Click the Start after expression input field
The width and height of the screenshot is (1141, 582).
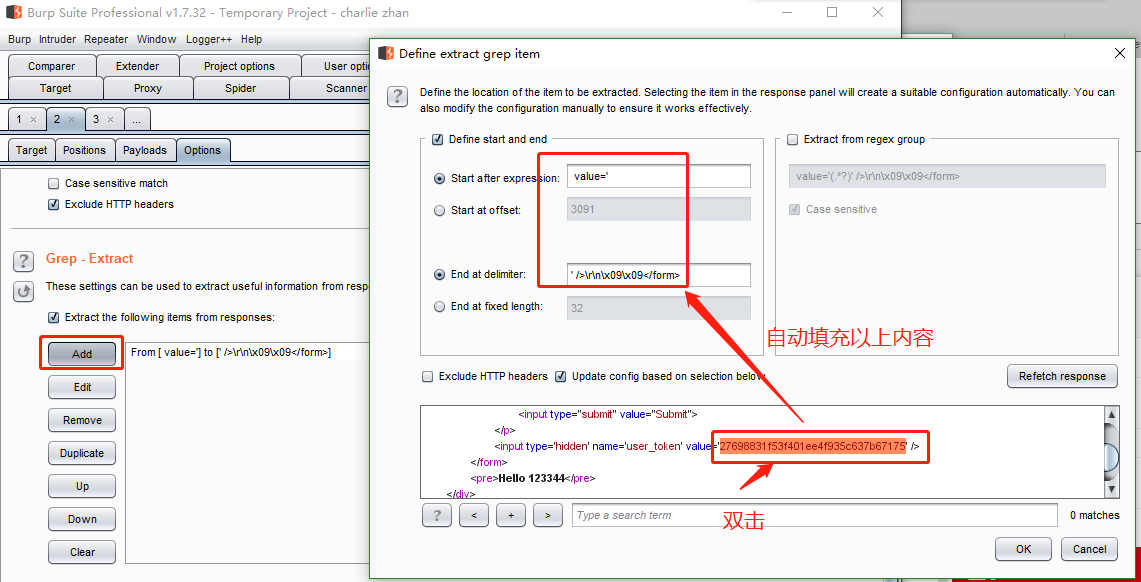(659, 177)
